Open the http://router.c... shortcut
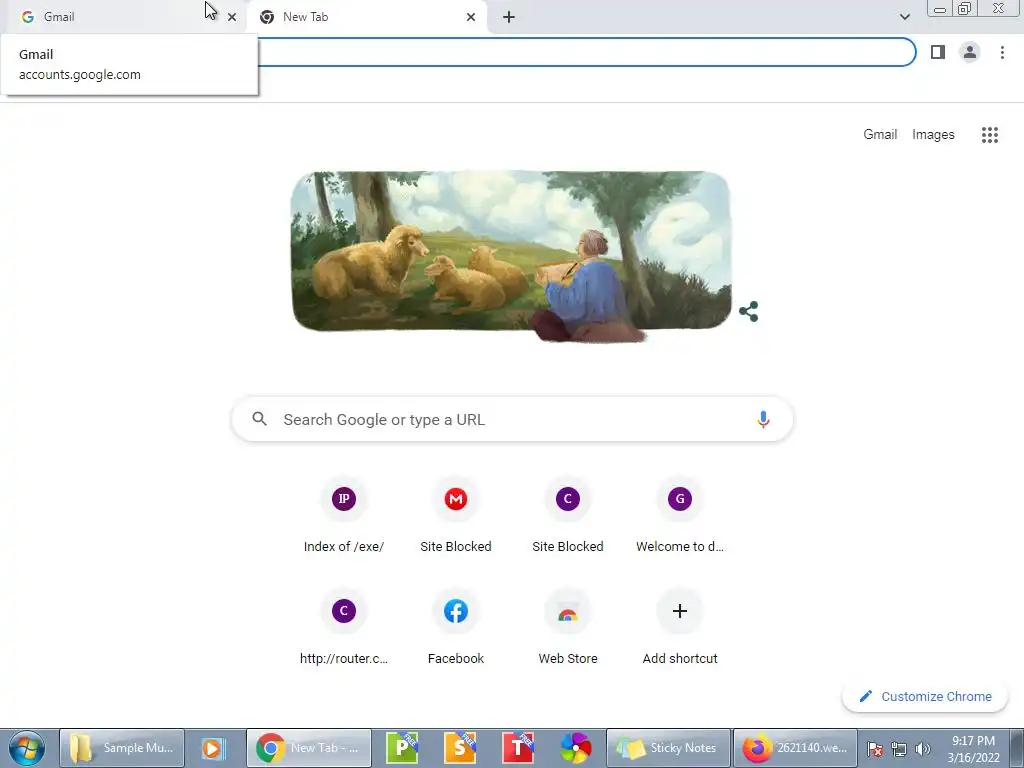1024x768 pixels. coord(344,627)
